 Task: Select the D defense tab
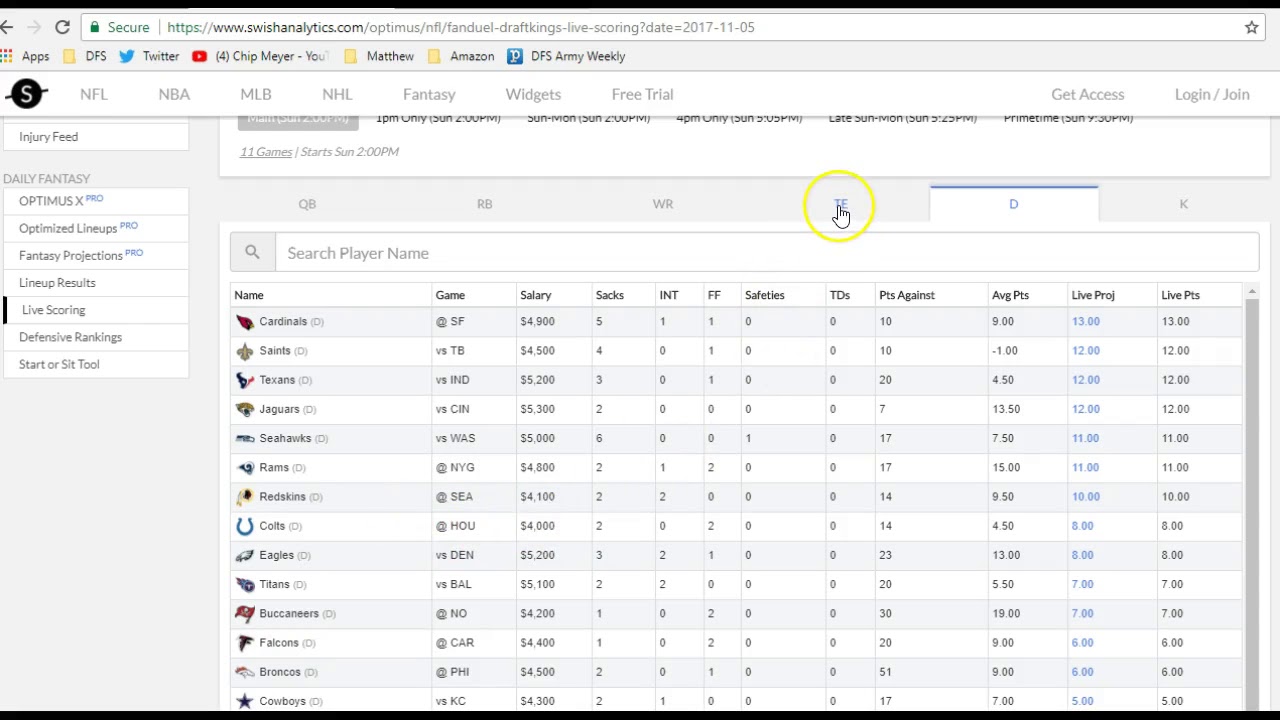point(1013,204)
